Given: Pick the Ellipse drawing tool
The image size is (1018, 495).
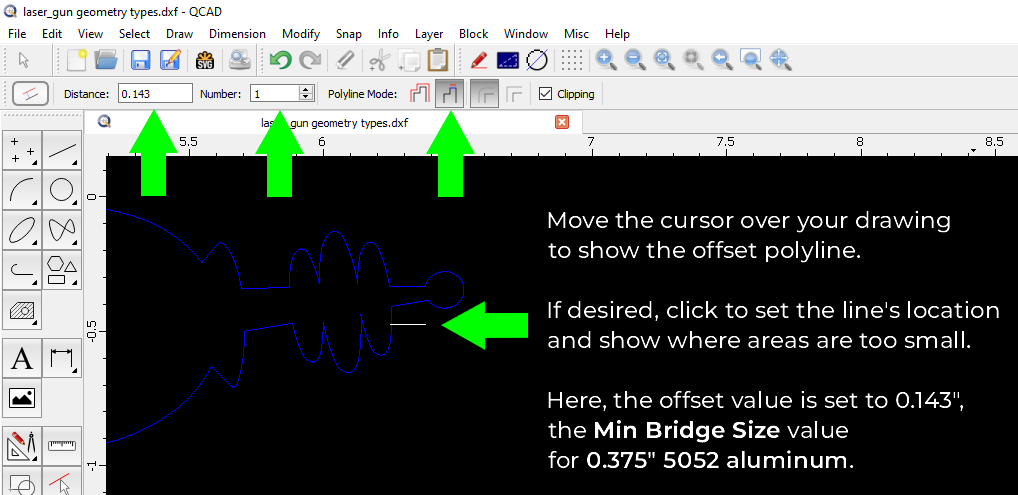Looking at the screenshot, I should pyautogui.click(x=23, y=229).
